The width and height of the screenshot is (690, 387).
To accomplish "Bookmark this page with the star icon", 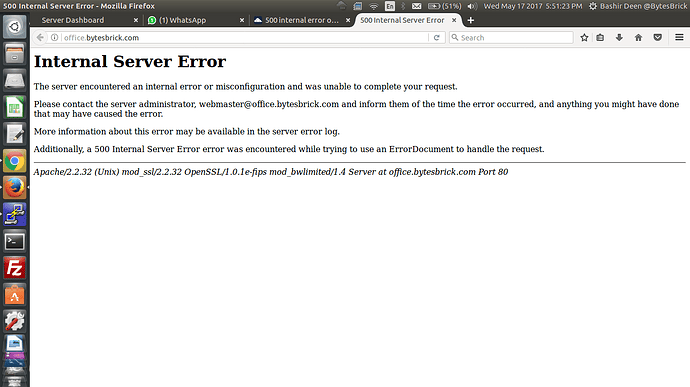I will tap(584, 38).
